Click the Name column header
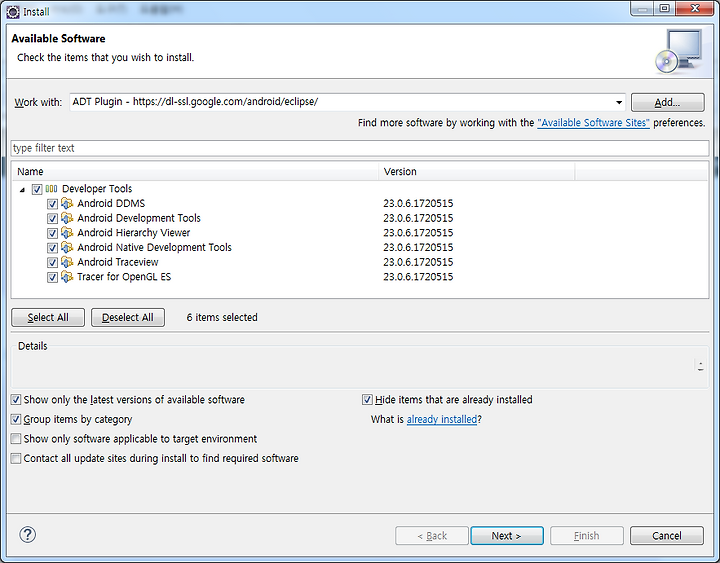Screen dimensions: 720x563 point(195,172)
